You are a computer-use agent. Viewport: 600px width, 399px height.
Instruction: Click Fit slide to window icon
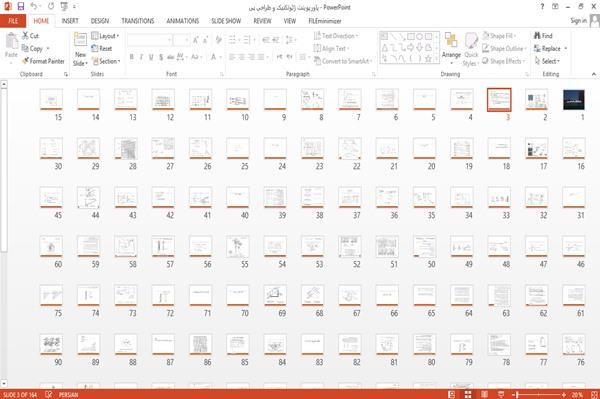[594, 394]
